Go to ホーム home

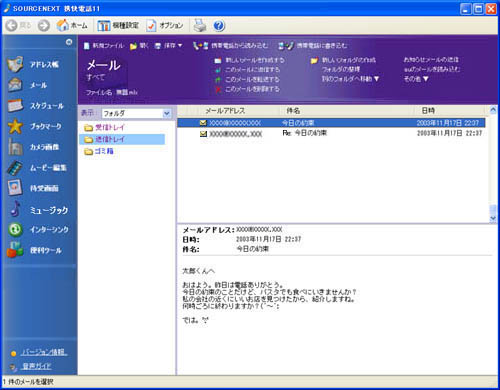click(72, 25)
